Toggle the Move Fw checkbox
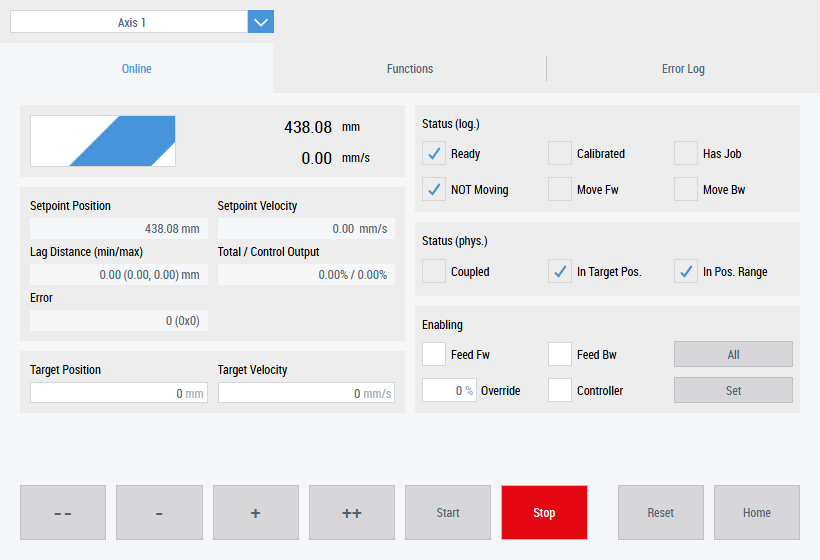Viewport: 820px width, 560px height. pos(560,189)
